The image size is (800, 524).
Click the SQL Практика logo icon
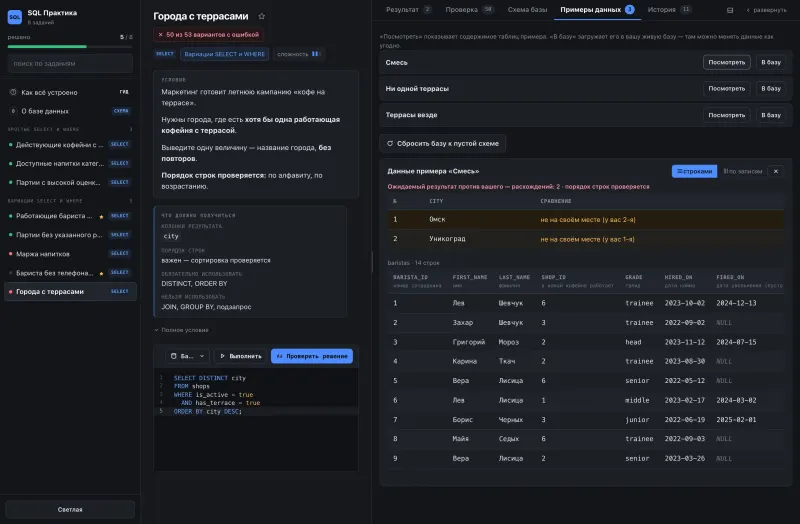pyautogui.click(x=15, y=17)
